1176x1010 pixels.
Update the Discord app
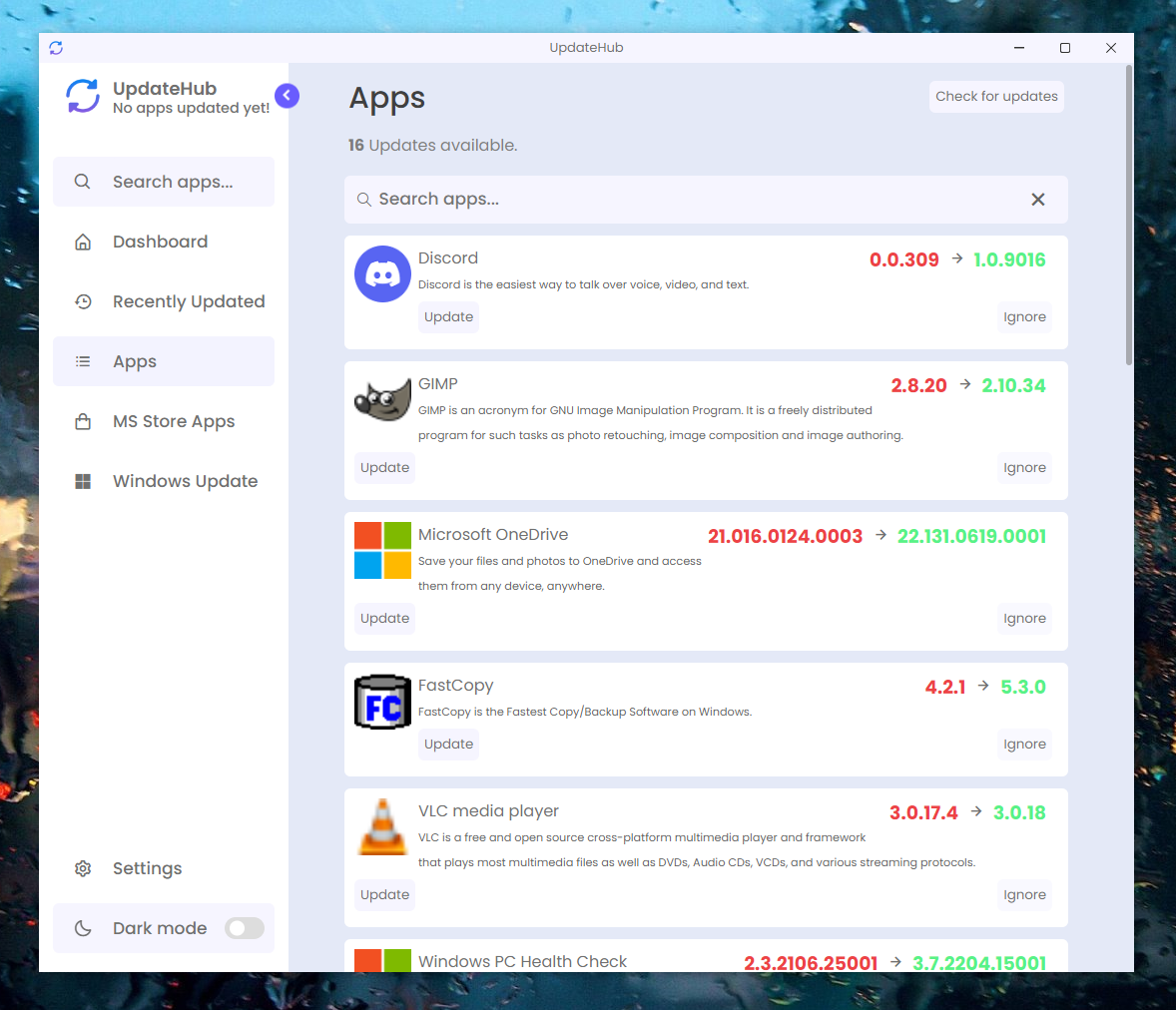(x=448, y=317)
